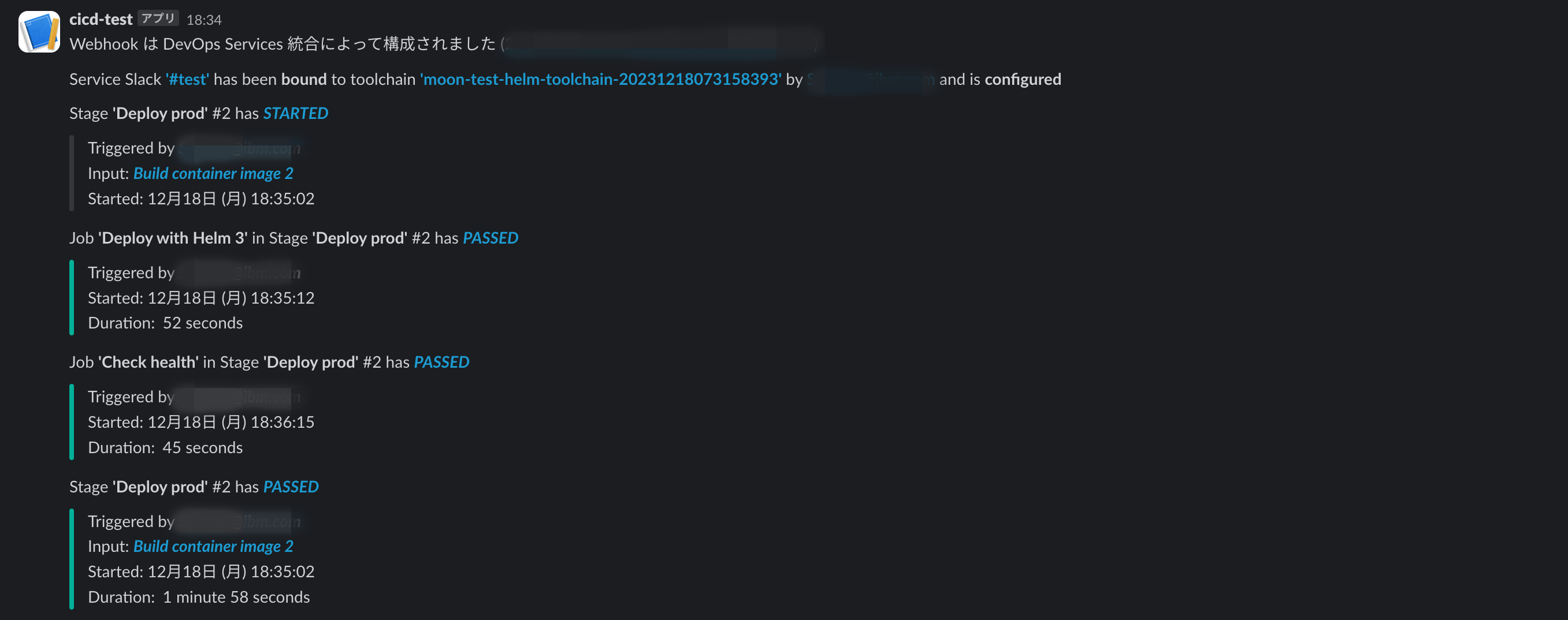The image size is (1568, 620).
Task: Click Triggered by email under Deploy with Helm 3
Action: (x=239, y=272)
